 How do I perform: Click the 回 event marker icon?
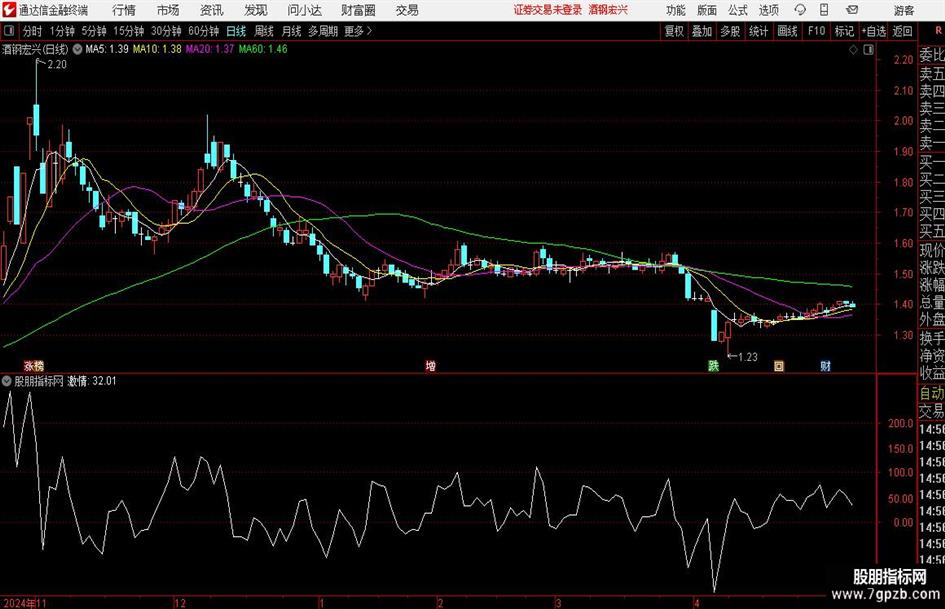[x=779, y=365]
